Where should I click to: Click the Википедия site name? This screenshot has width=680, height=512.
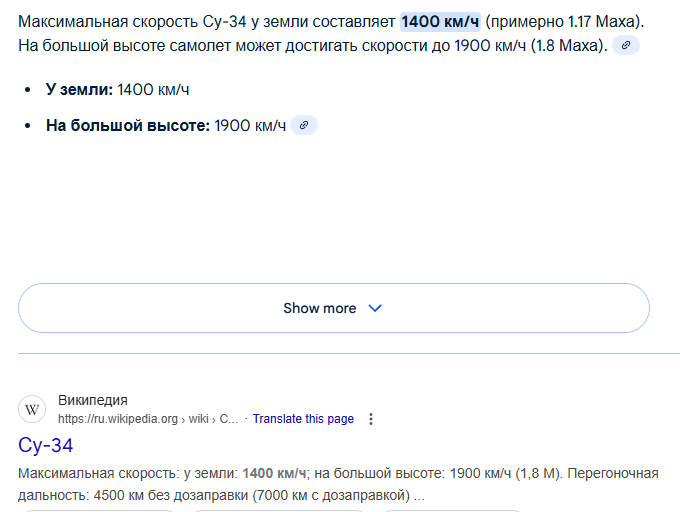point(93,400)
